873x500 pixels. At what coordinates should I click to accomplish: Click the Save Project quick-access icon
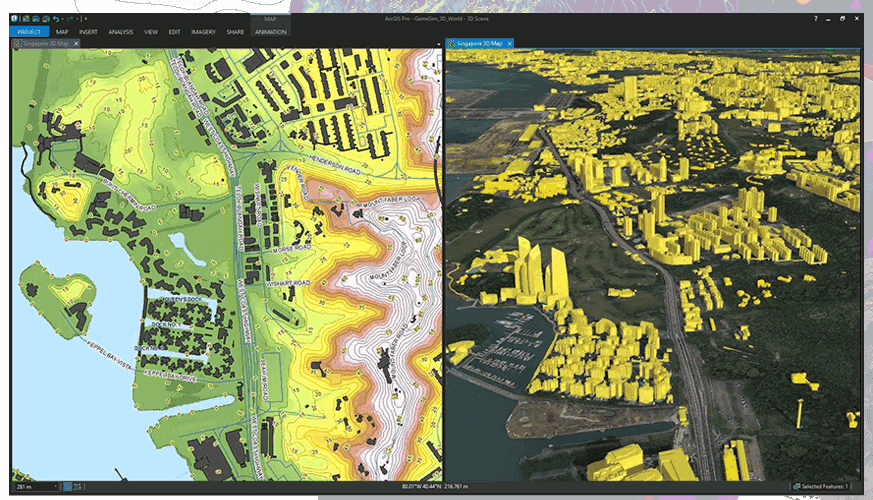point(46,19)
